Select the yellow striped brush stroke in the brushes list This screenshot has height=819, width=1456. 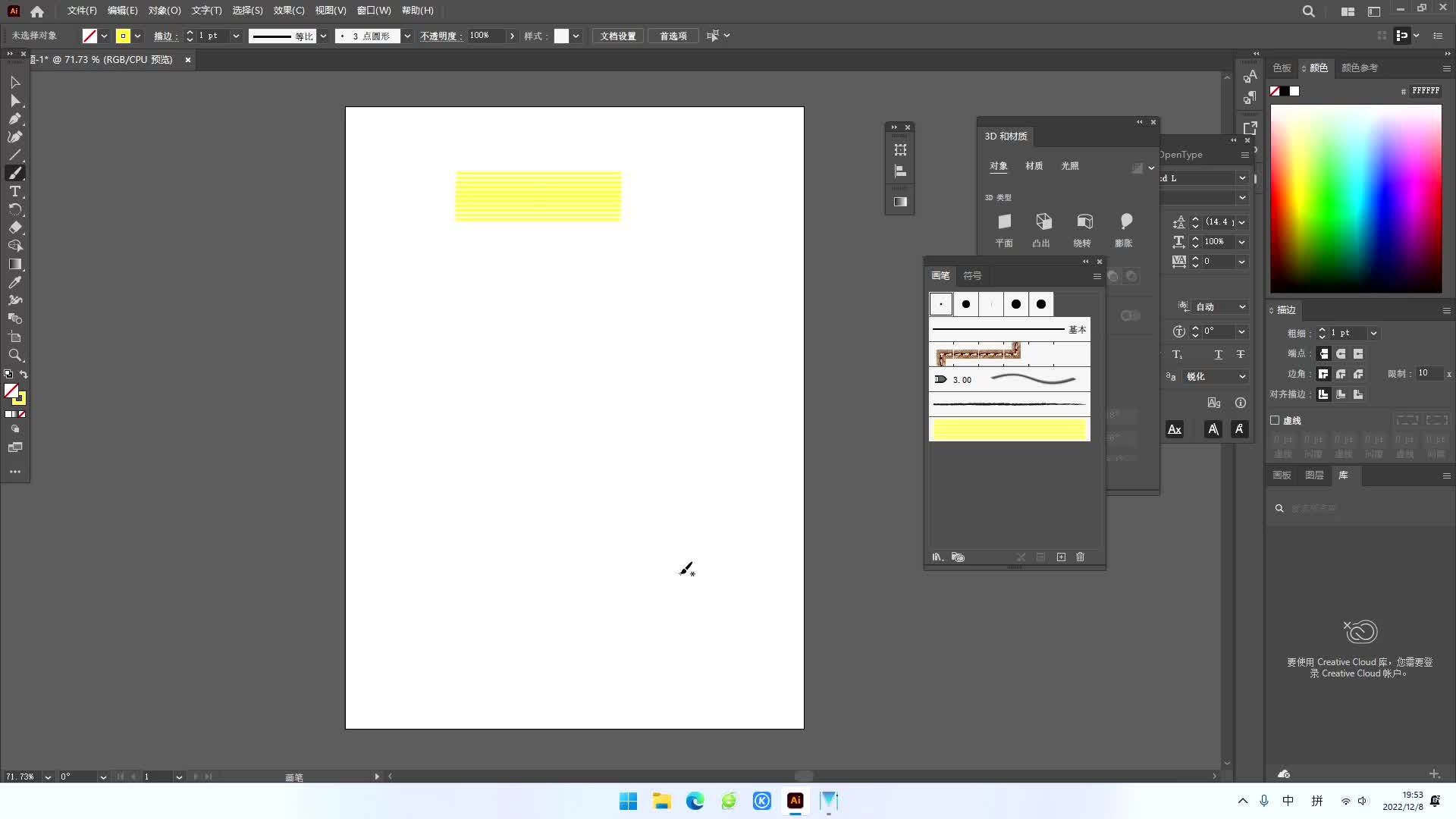tap(1009, 428)
